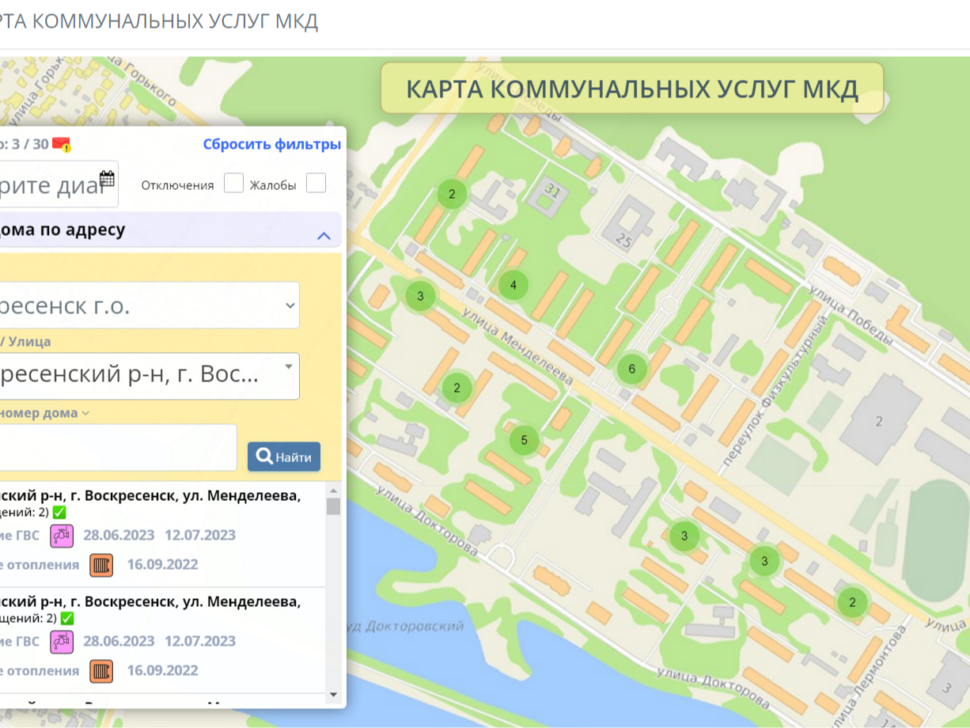Viewport: 970px width, 728px height.
Task: Click the results list scrollbar down arrow
Action: [x=334, y=693]
